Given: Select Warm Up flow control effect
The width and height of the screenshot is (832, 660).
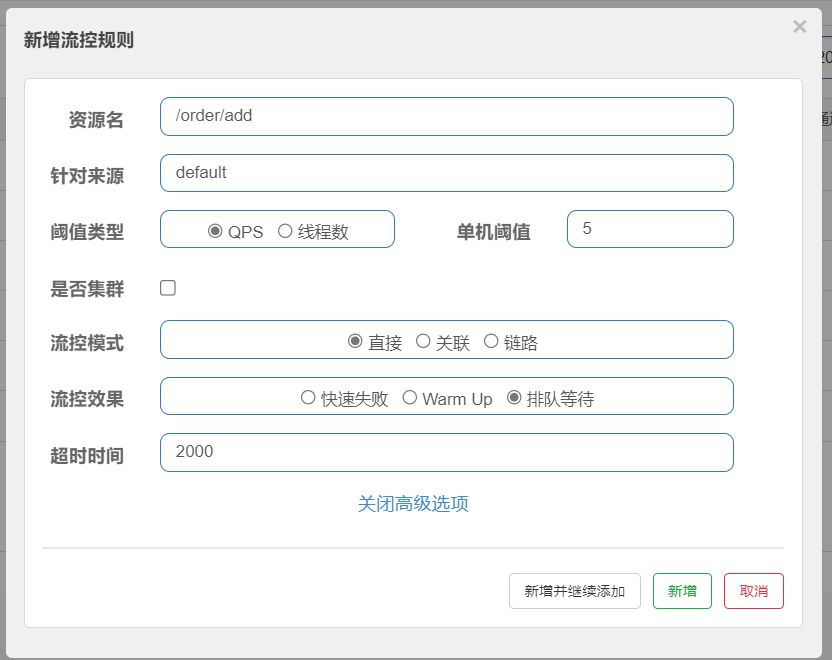Looking at the screenshot, I should (410, 398).
